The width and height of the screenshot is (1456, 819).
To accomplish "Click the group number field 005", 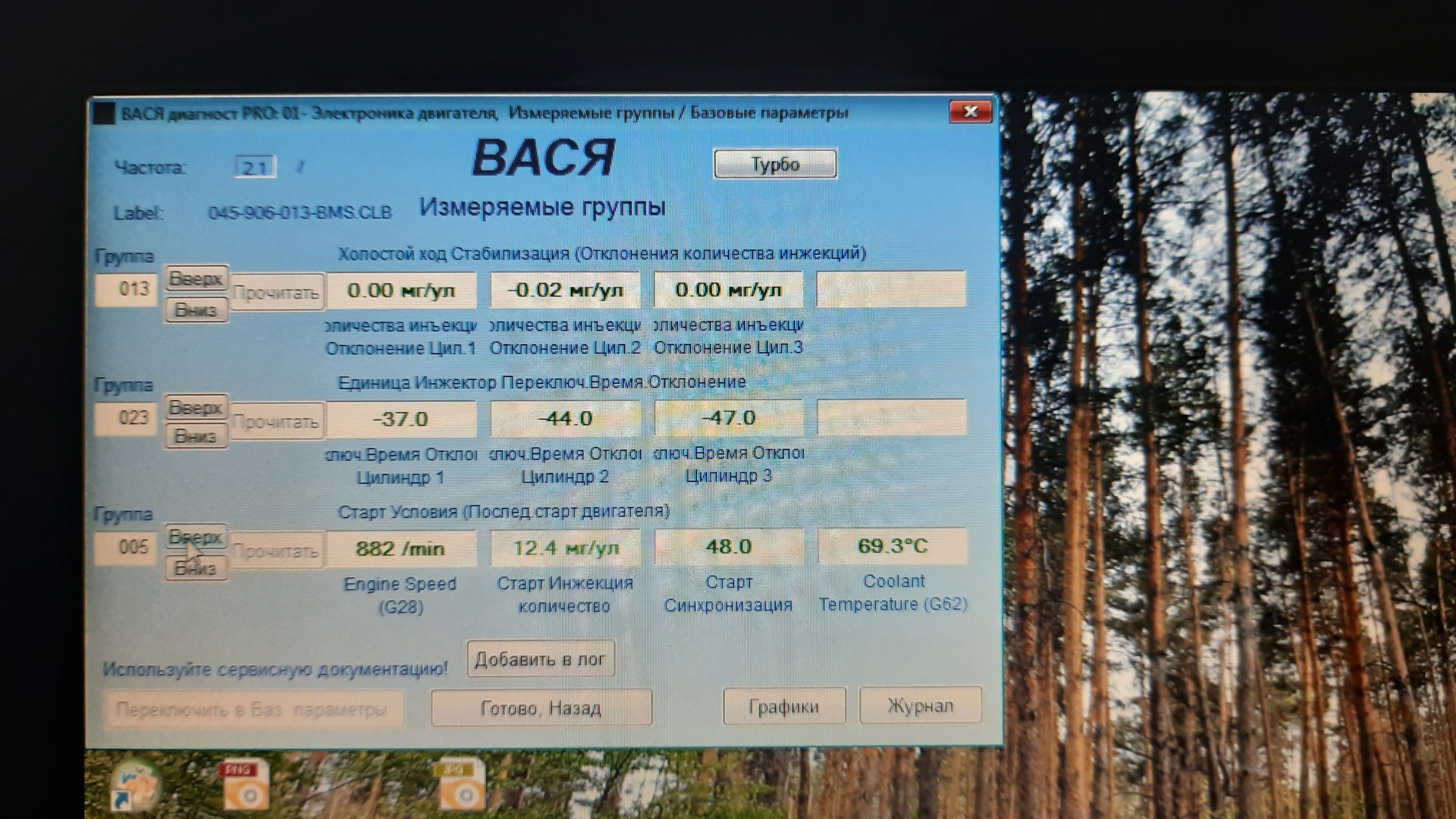I will pyautogui.click(x=126, y=547).
